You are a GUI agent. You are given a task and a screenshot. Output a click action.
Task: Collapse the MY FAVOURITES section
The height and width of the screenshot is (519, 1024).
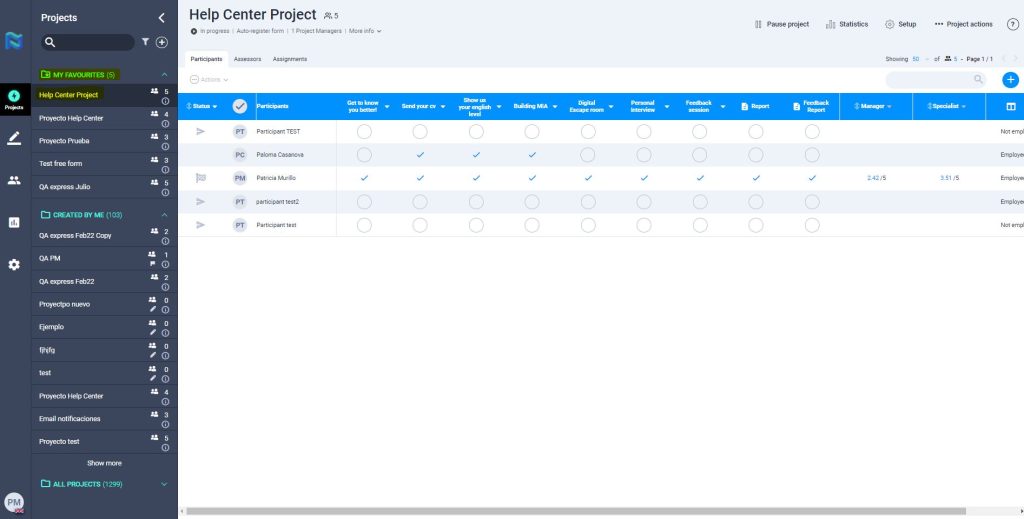[164, 75]
